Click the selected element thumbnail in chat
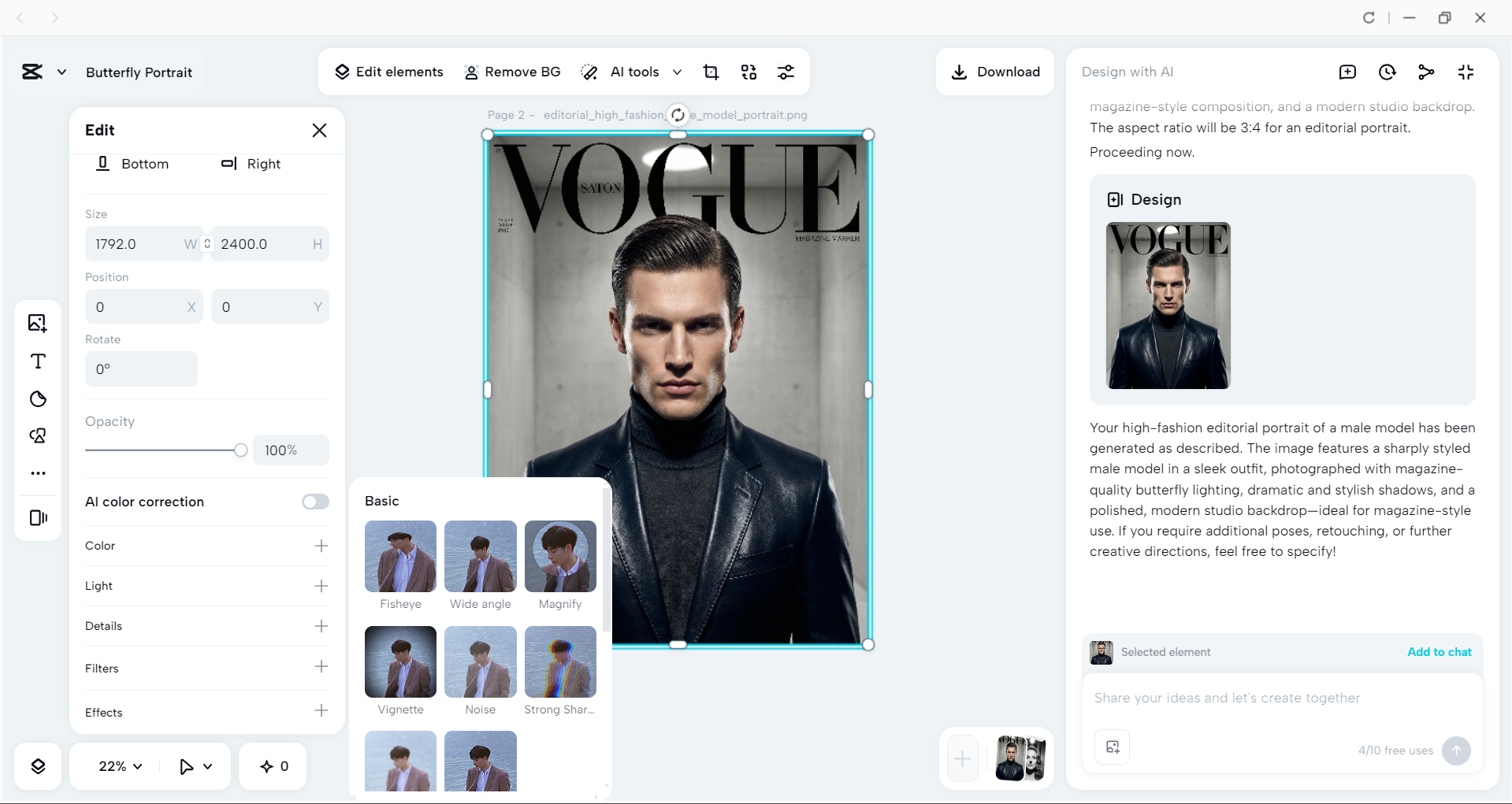This screenshot has width=1512, height=804. pyautogui.click(x=1101, y=653)
